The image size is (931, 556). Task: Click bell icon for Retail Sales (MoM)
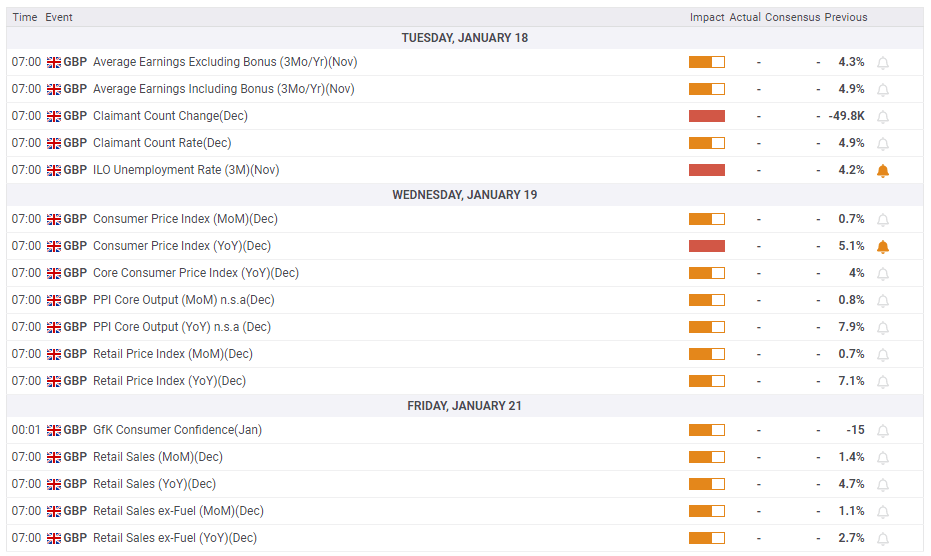[882, 458]
